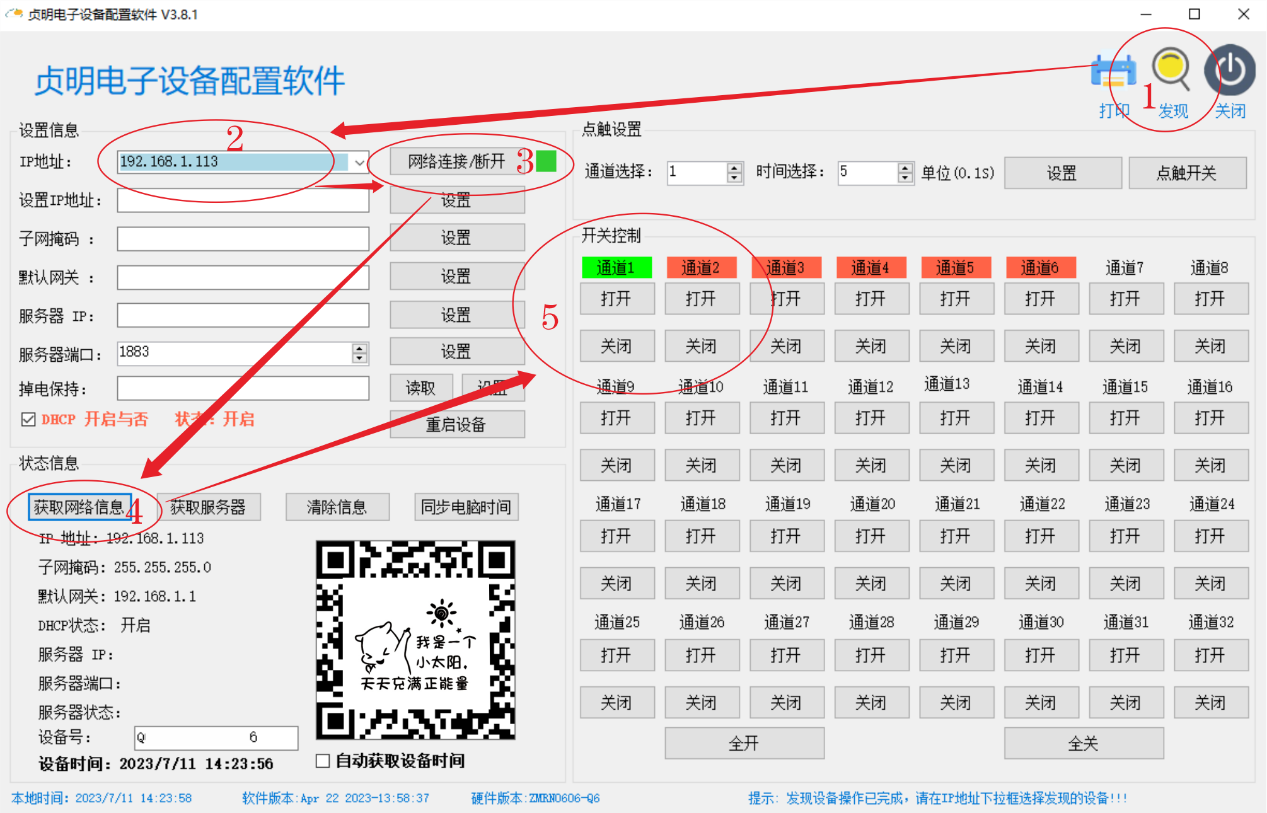This screenshot has height=813, width=1267.
Task: Toggle the DHCP 开启与否 checkbox
Action: pos(28,419)
